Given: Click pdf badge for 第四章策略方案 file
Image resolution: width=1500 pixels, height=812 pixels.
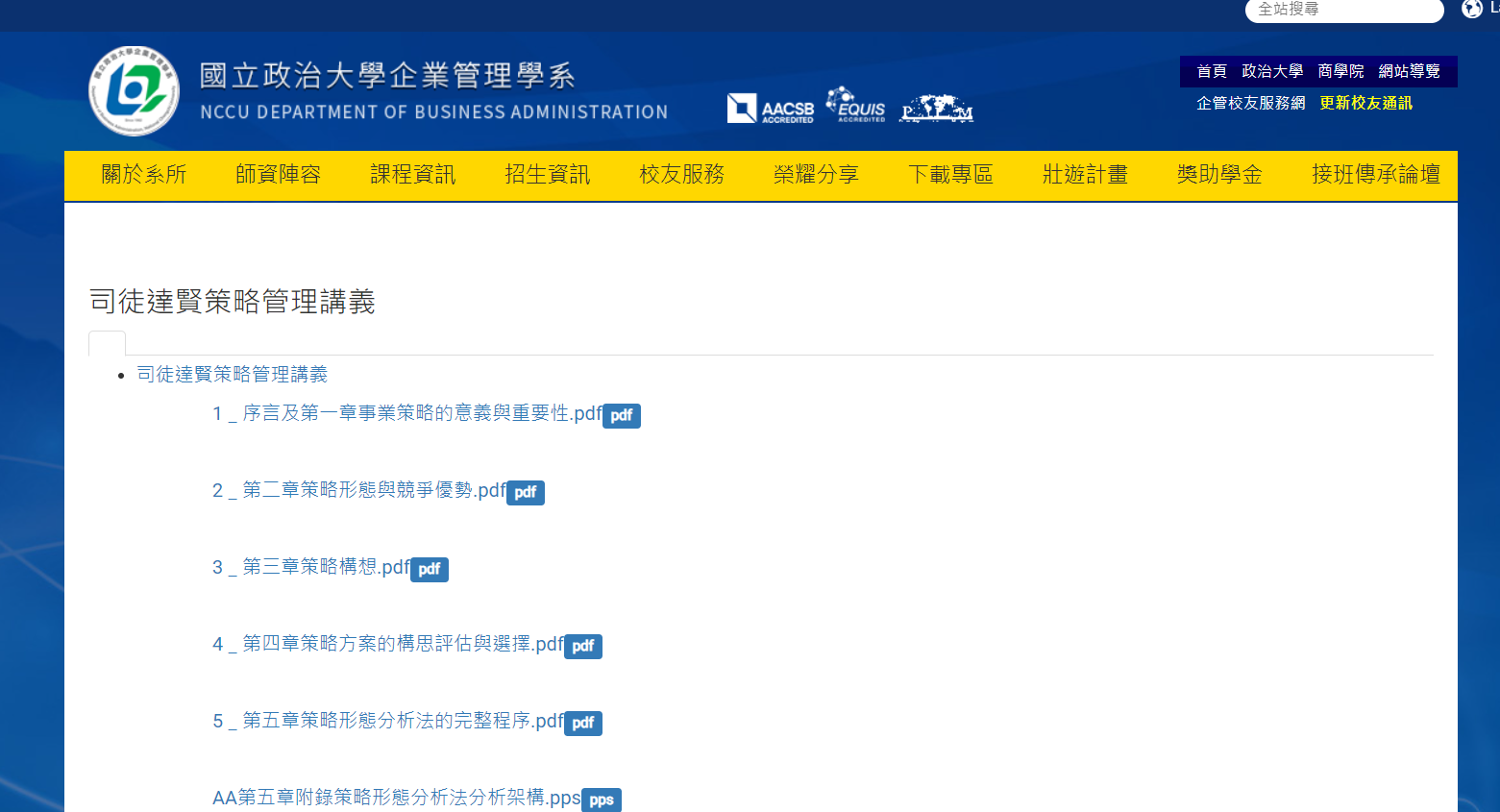Looking at the screenshot, I should [x=583, y=646].
